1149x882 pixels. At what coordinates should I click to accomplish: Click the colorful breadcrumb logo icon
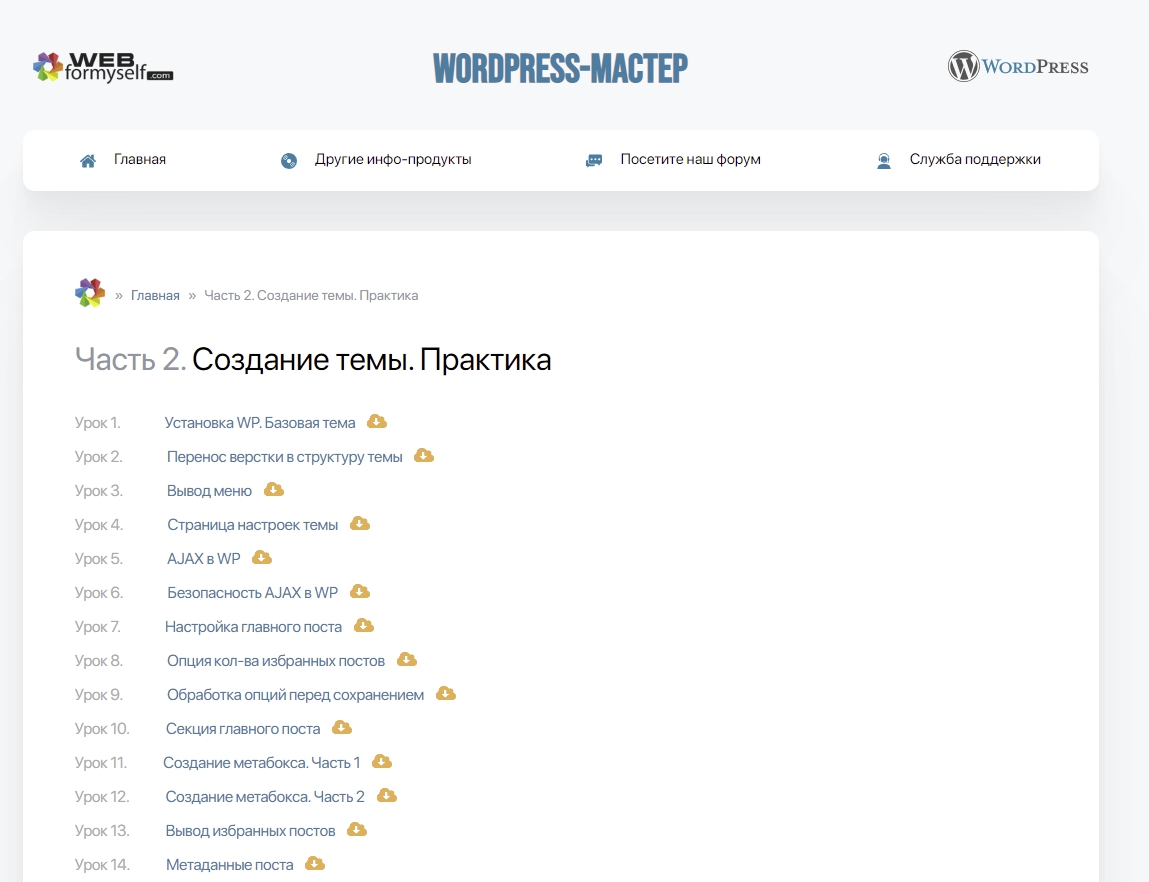click(90, 293)
